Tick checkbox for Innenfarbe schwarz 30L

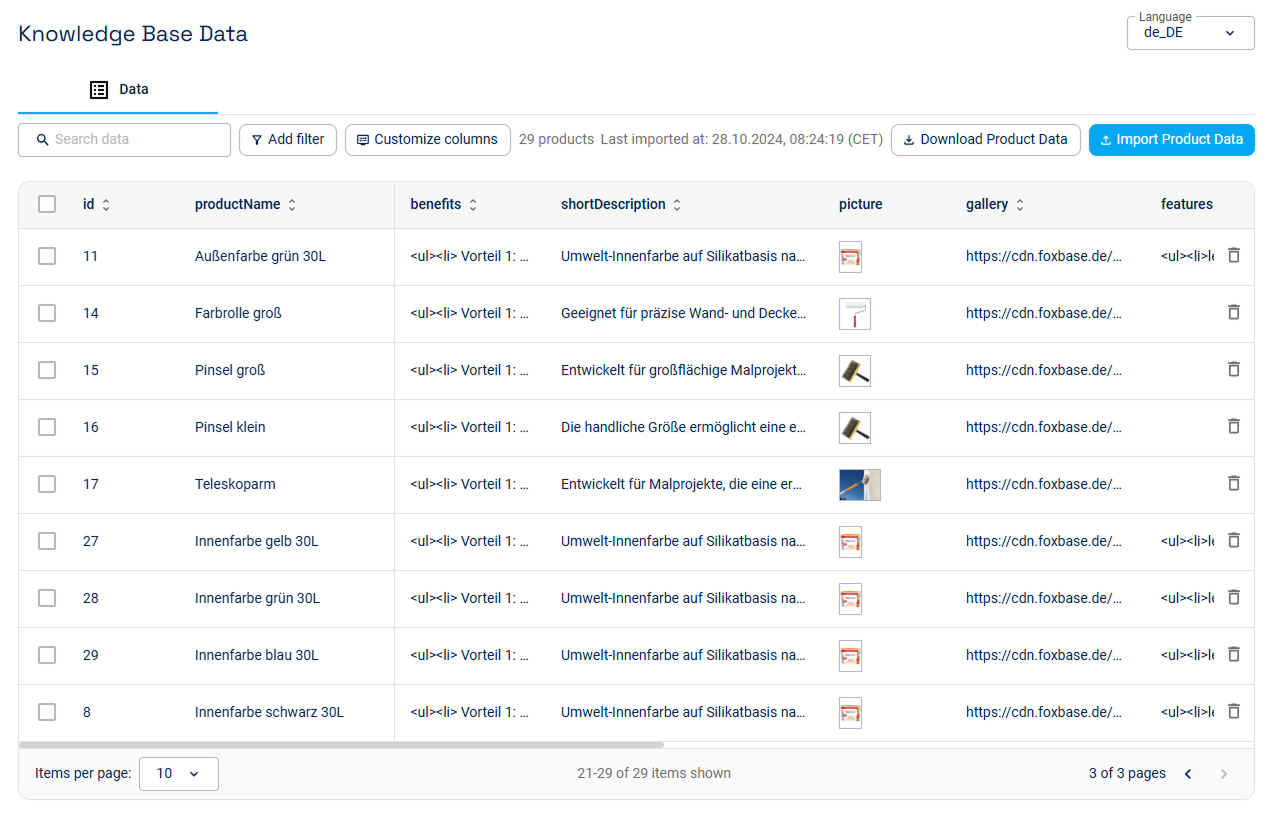point(47,712)
